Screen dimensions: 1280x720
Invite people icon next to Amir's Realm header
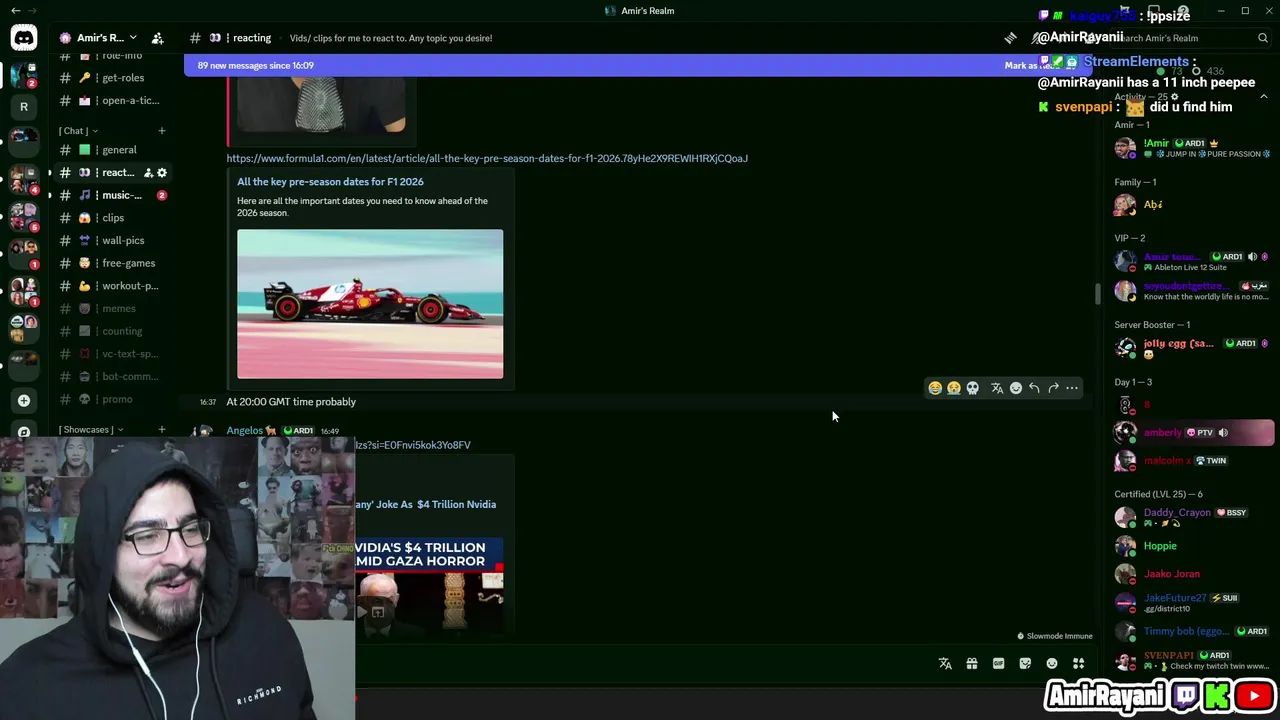point(157,38)
